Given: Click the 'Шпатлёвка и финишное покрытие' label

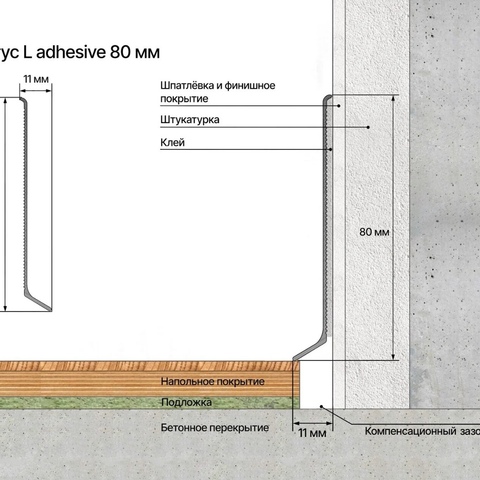Looking at the screenshot, I should tap(218, 92).
